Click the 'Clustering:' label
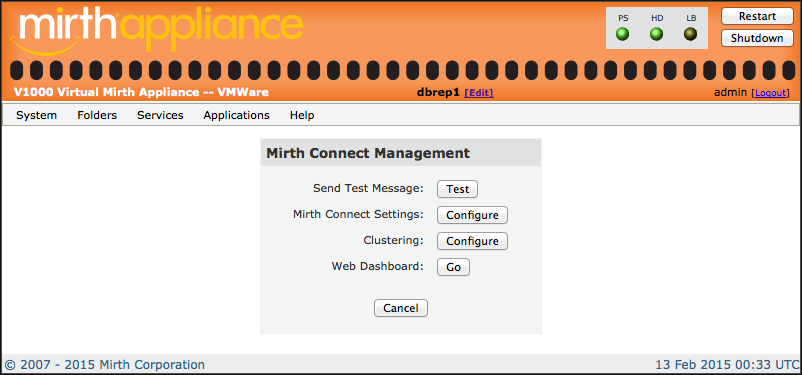This screenshot has width=802, height=375. (393, 240)
